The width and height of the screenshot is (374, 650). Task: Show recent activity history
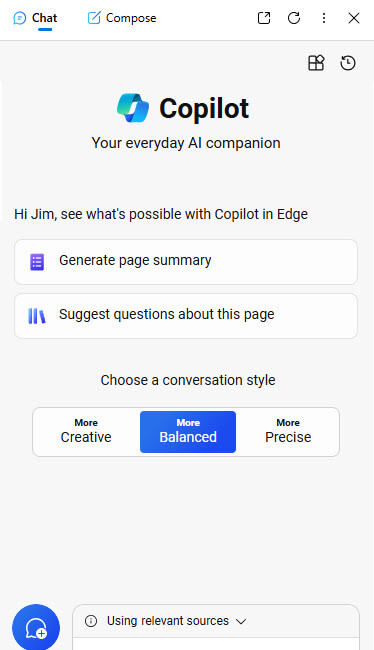click(348, 63)
